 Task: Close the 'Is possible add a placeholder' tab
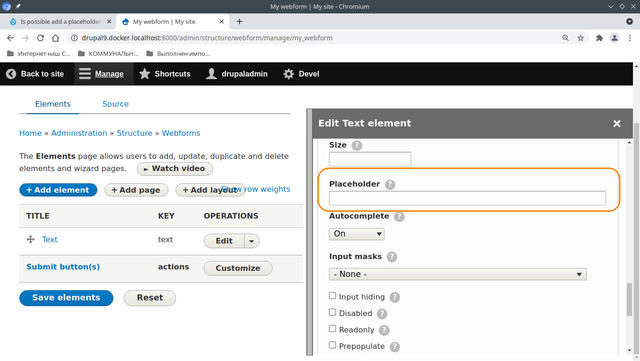tap(109, 22)
